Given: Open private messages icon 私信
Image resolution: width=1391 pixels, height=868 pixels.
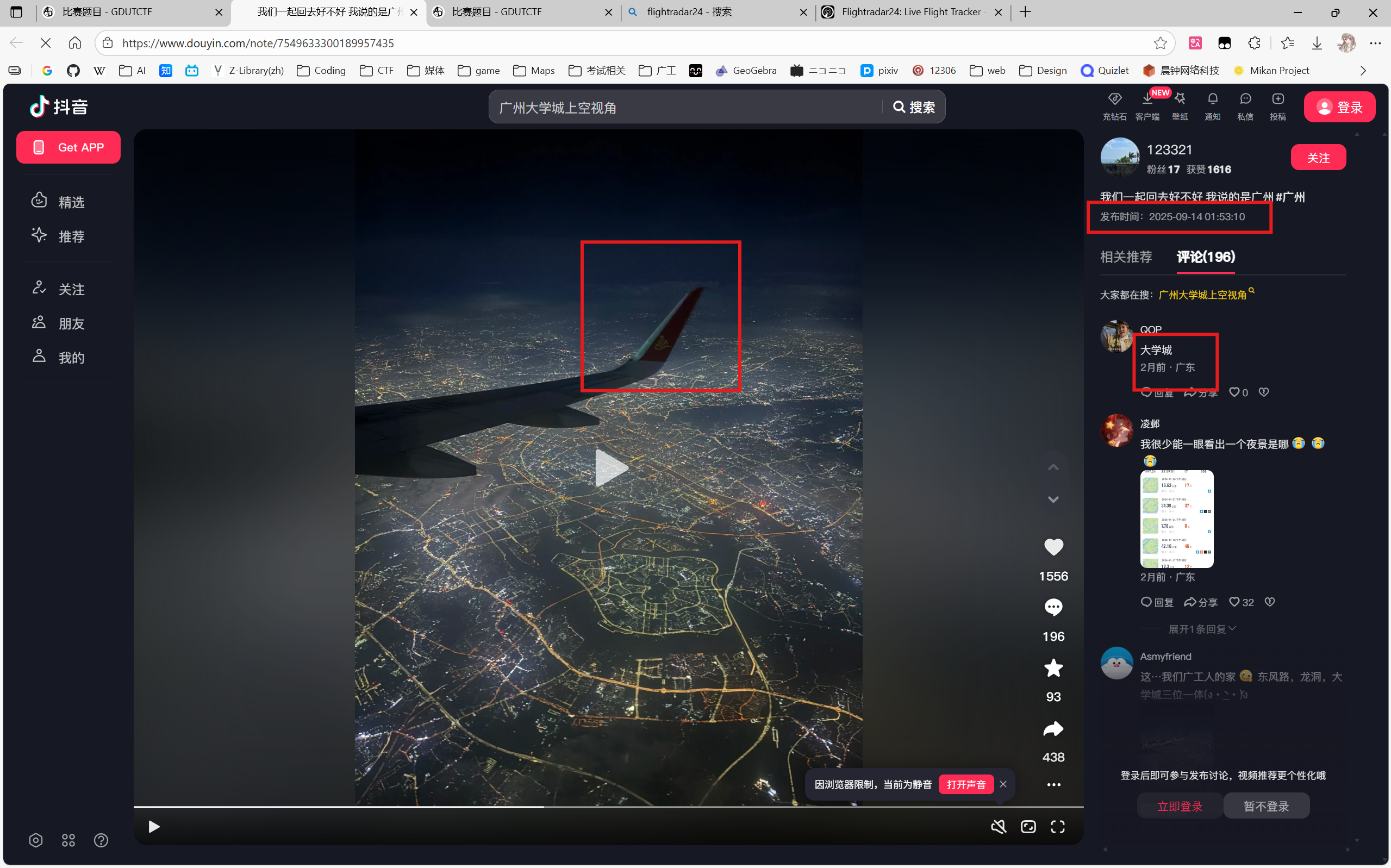Looking at the screenshot, I should 1245,100.
